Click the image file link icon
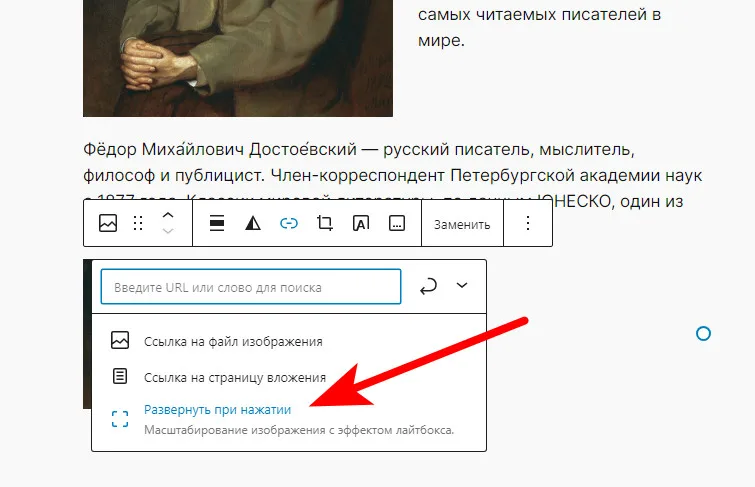This screenshot has width=755, height=487. point(120,340)
